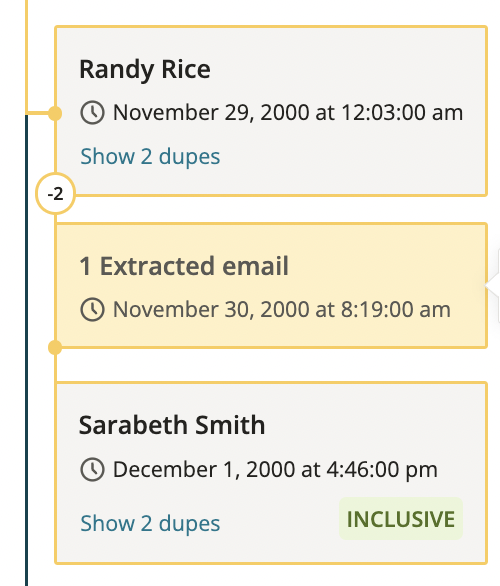Click the arrow pointer right of Extracted email card
This screenshot has width=500, height=586.
tap(492, 285)
